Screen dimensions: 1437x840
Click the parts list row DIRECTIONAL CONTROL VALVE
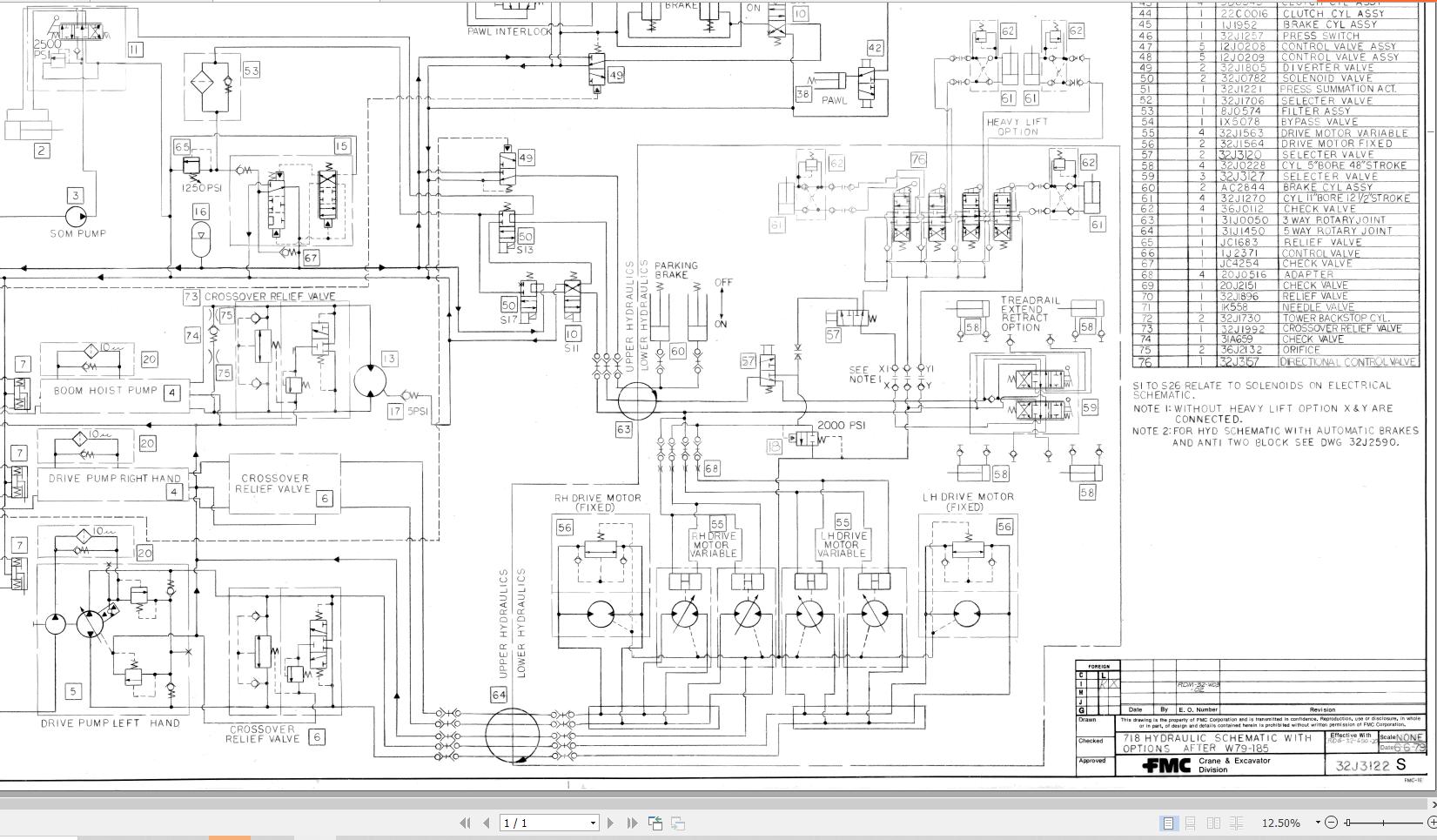pyautogui.click(x=1275, y=362)
